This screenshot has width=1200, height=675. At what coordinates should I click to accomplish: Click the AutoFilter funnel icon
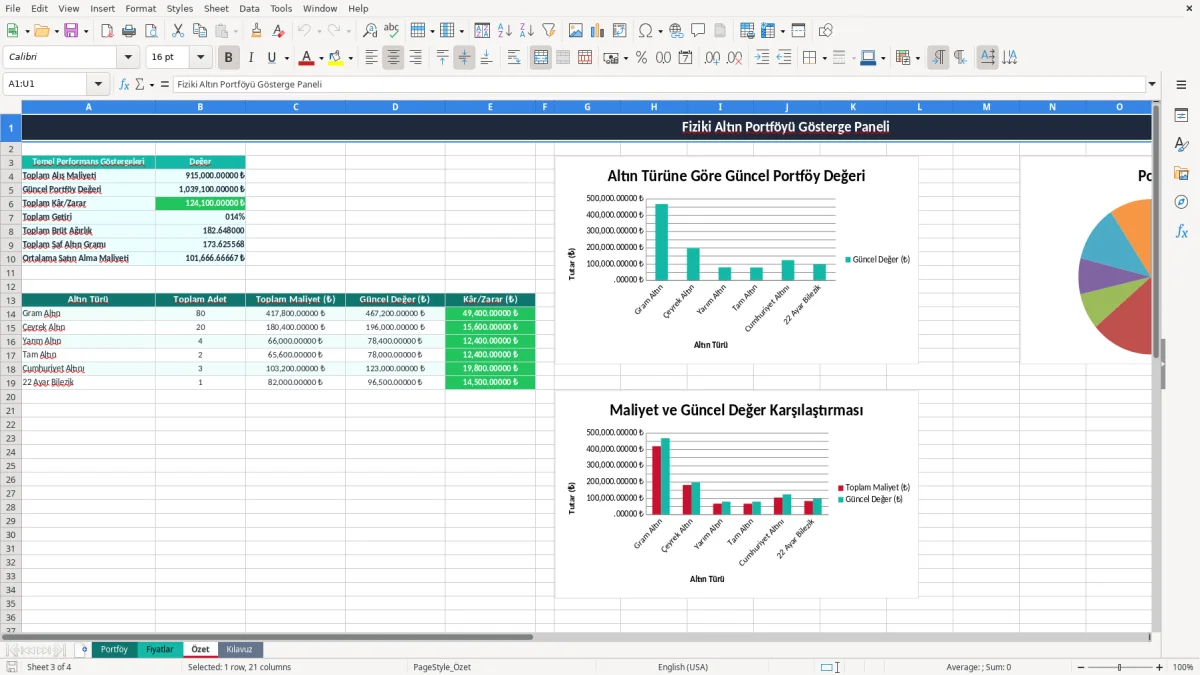[x=549, y=31]
